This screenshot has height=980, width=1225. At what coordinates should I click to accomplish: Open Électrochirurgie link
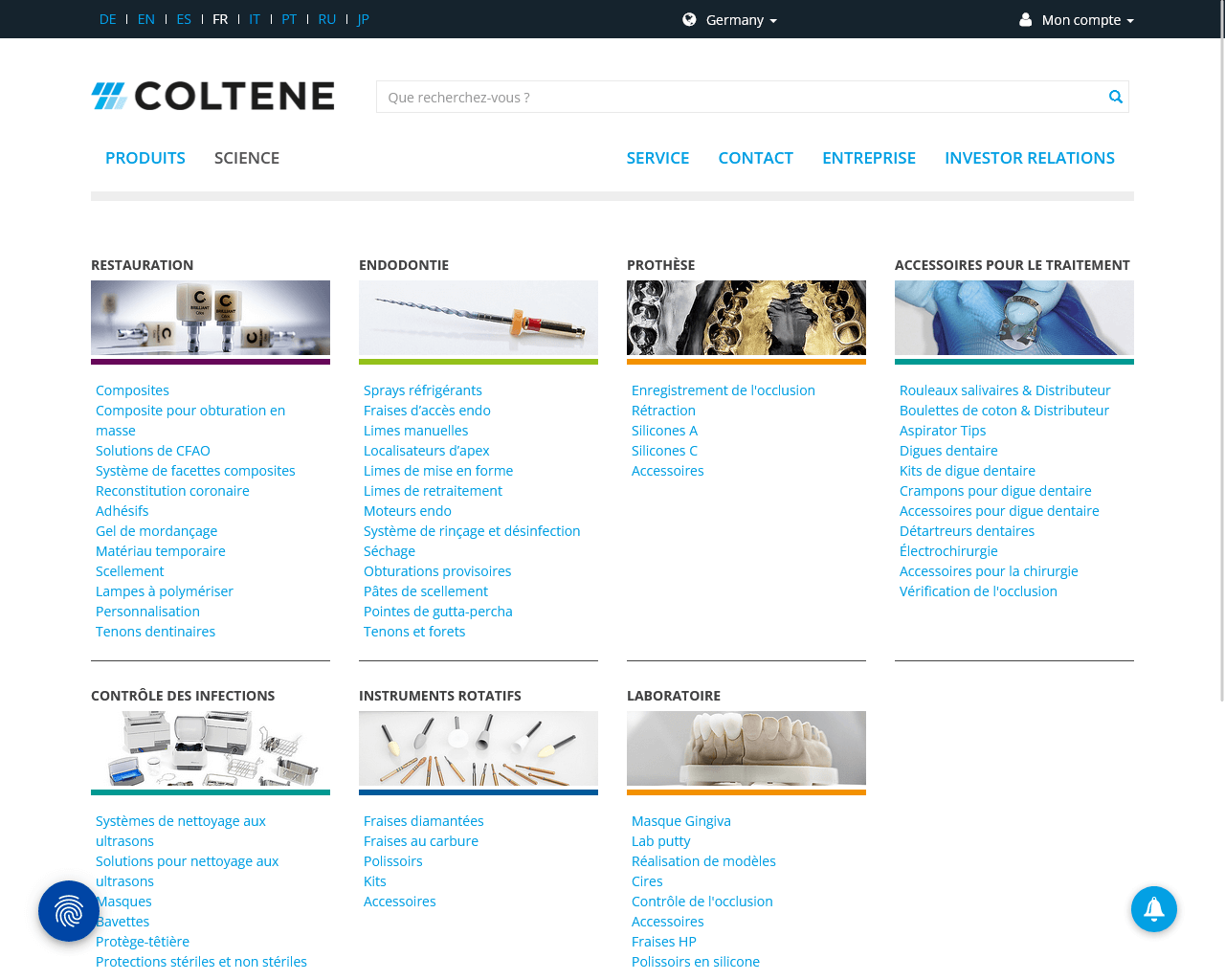(x=948, y=551)
